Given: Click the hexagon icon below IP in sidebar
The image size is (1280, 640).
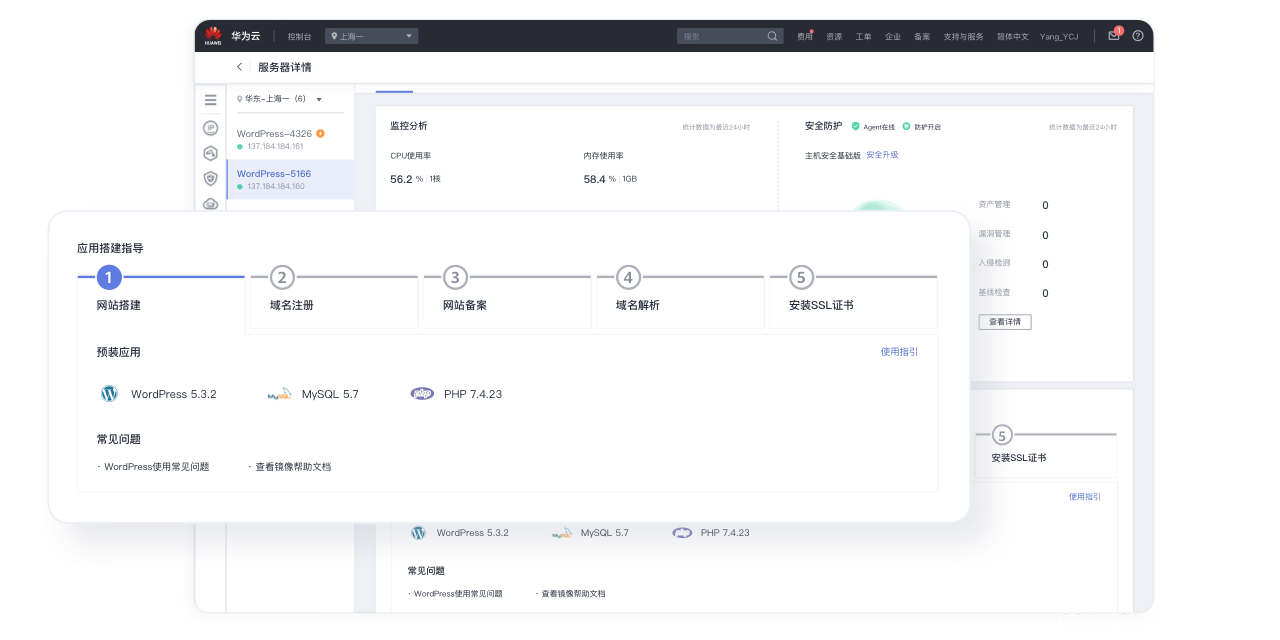Looking at the screenshot, I should (210, 153).
